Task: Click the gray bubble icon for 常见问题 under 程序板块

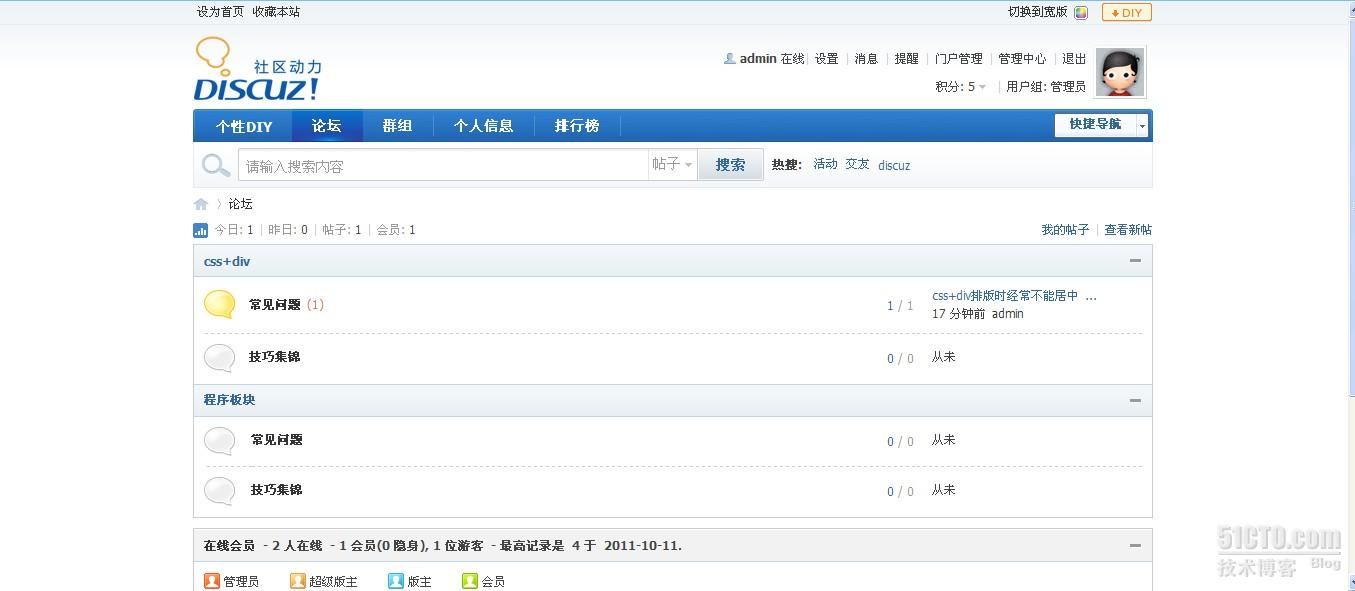Action: click(220, 441)
